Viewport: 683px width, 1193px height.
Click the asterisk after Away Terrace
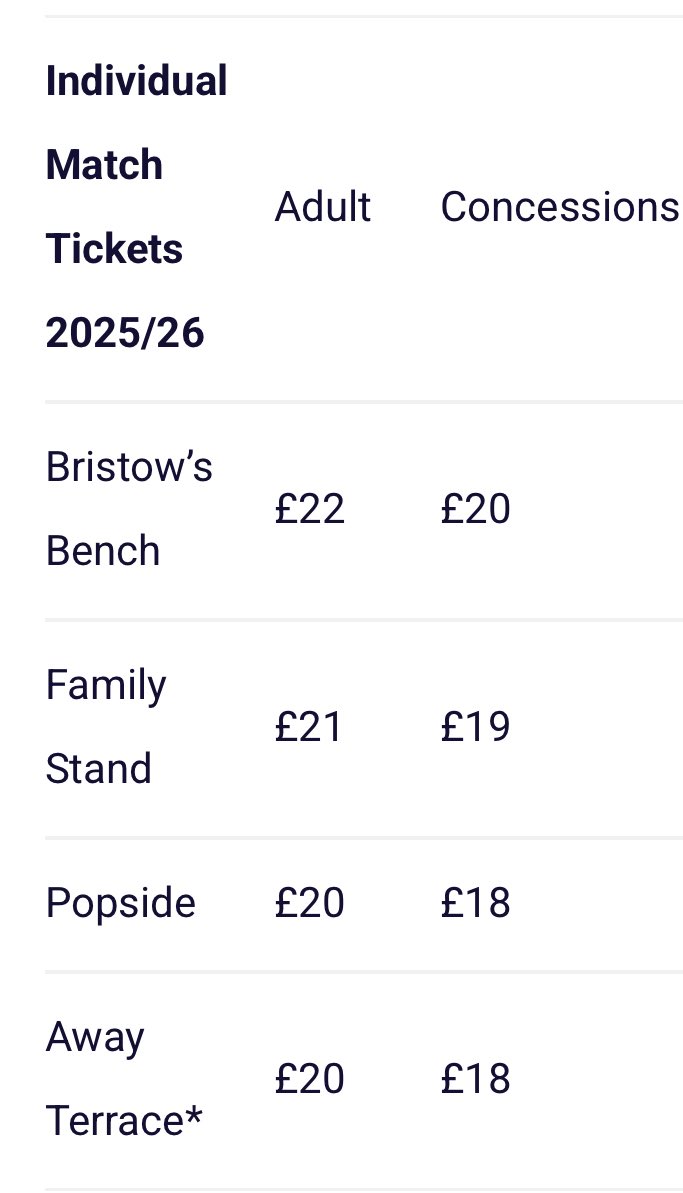(x=194, y=1117)
